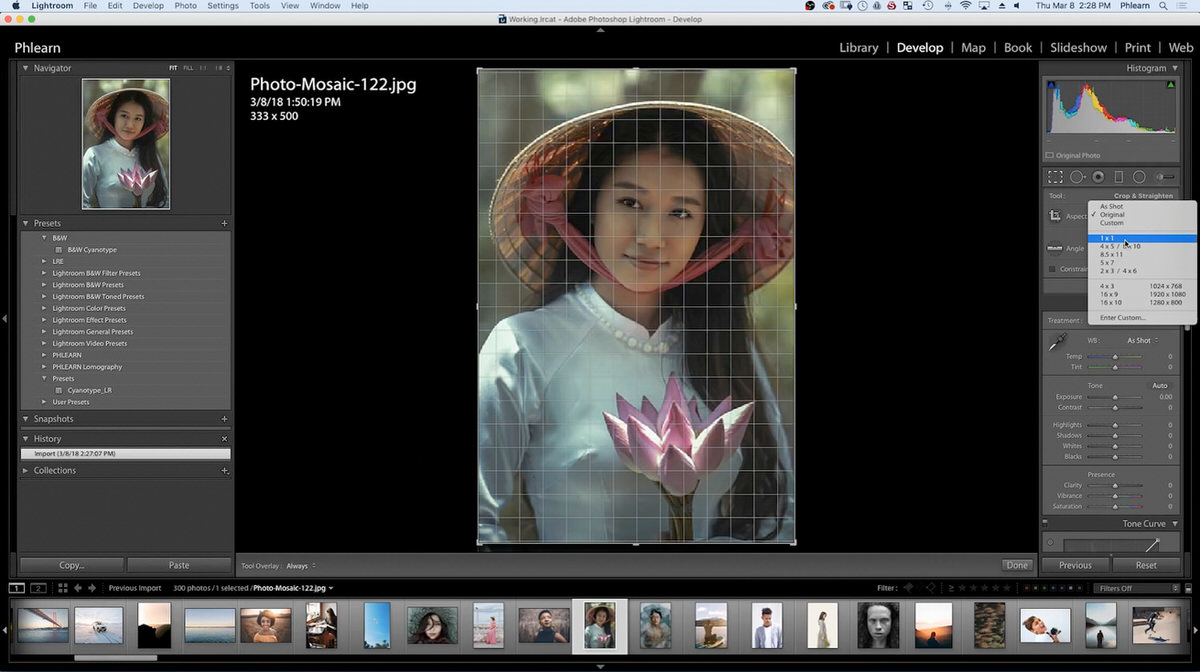1200x672 pixels.
Task: Open the White Balance eyedropper tool
Action: [1057, 342]
